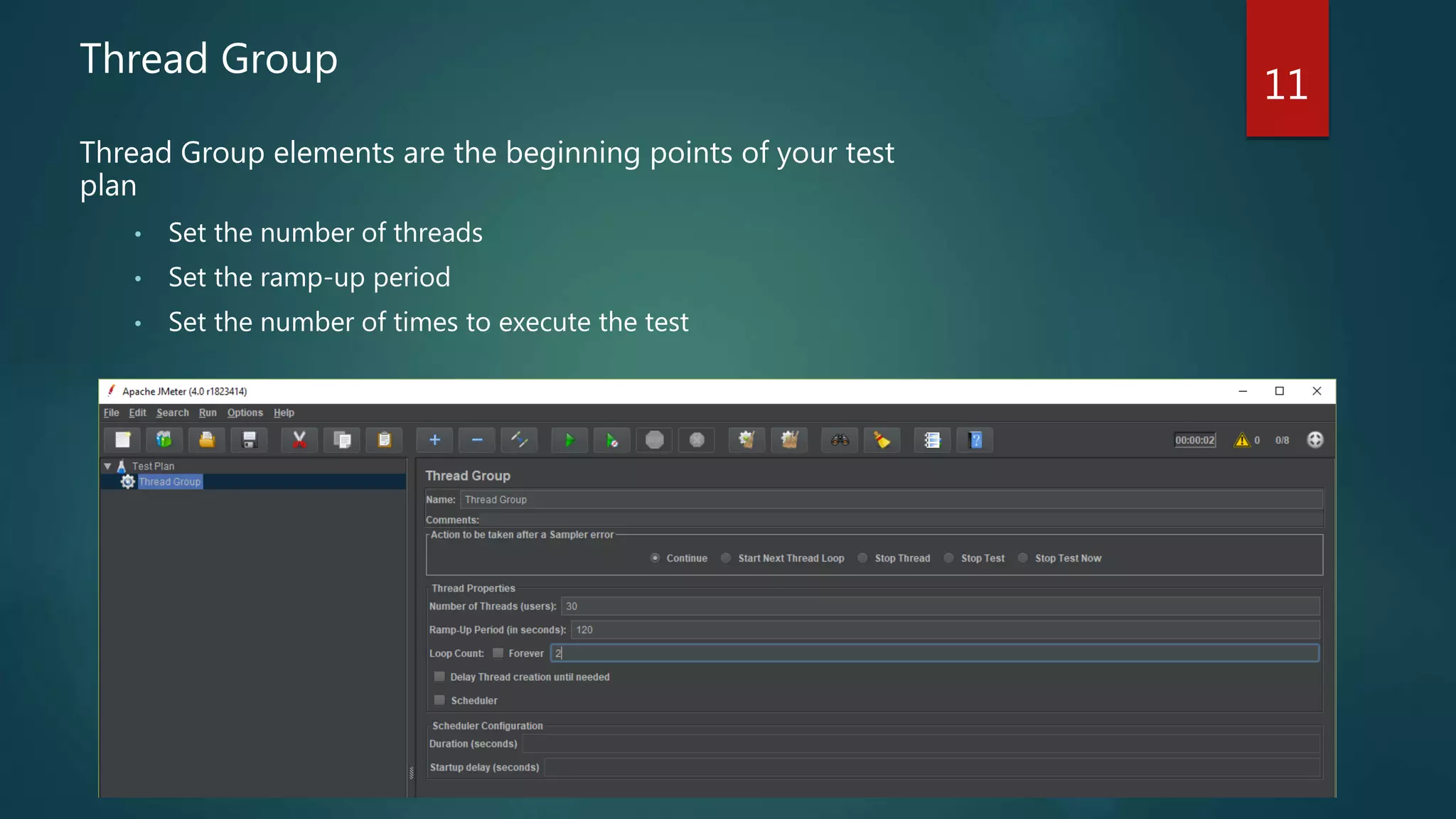
Task: Click the Startup delay (seconds) field
Action: tap(932, 767)
